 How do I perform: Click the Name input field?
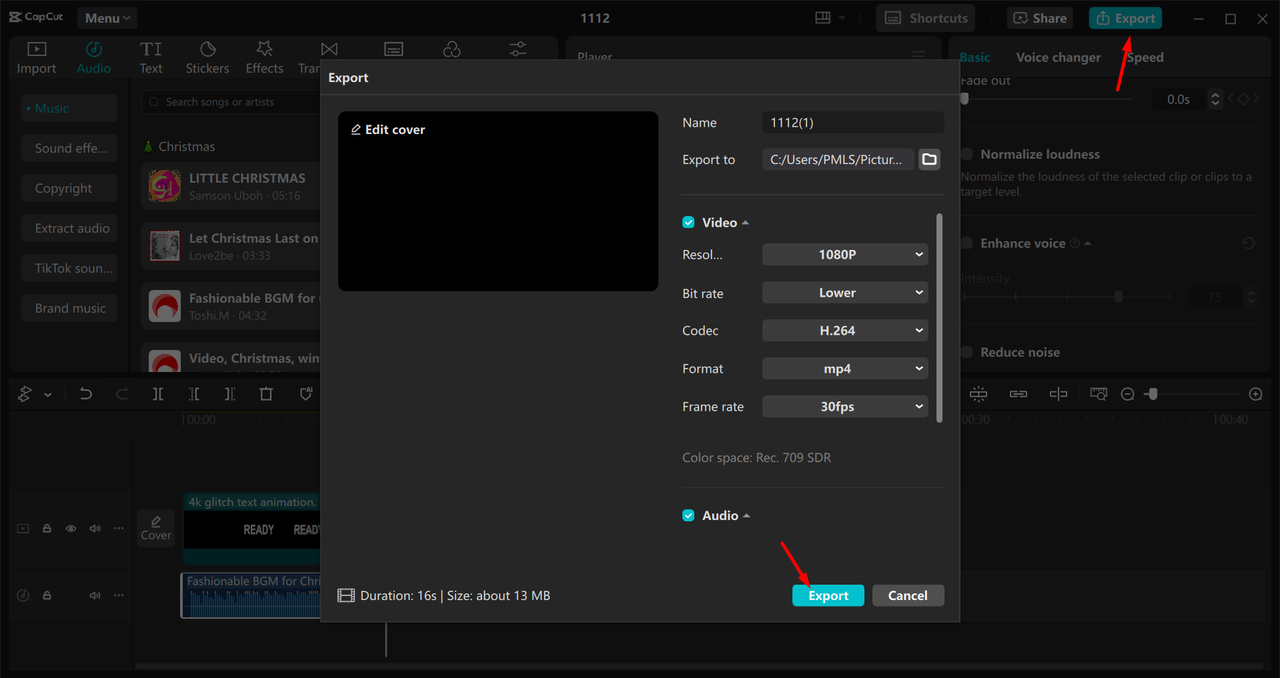[853, 122]
